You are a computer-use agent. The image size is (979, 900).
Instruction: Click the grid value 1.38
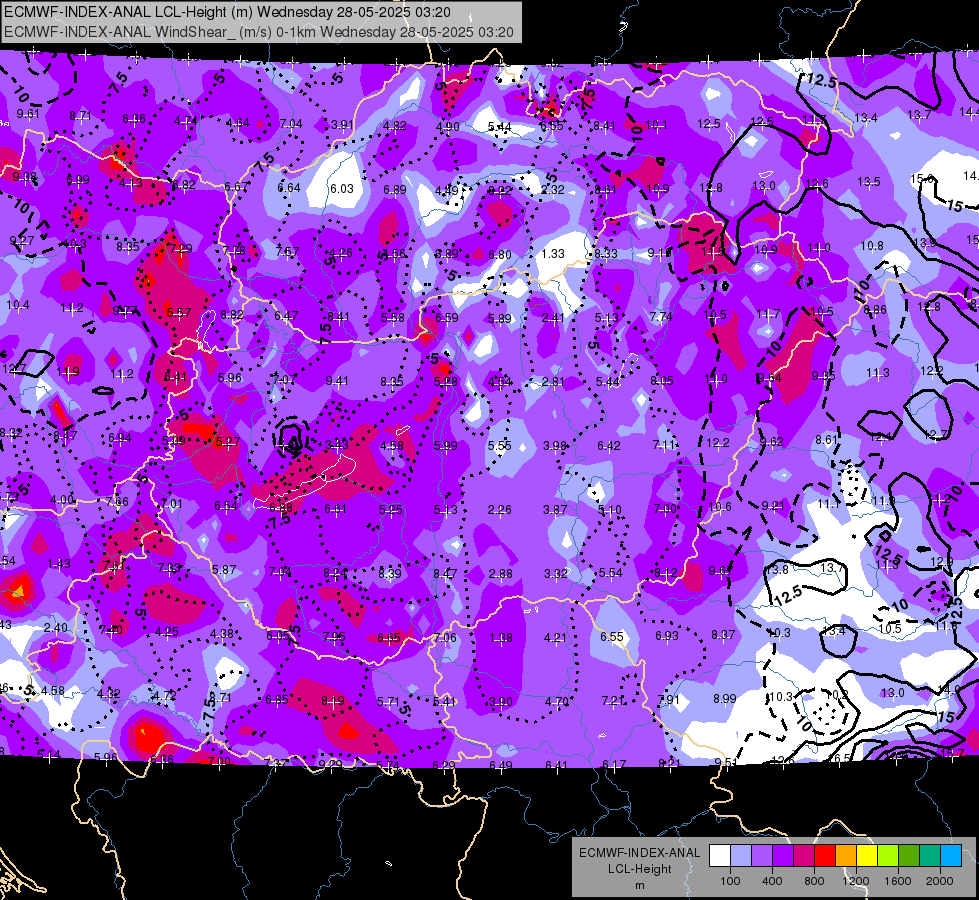pyautogui.click(x=501, y=638)
